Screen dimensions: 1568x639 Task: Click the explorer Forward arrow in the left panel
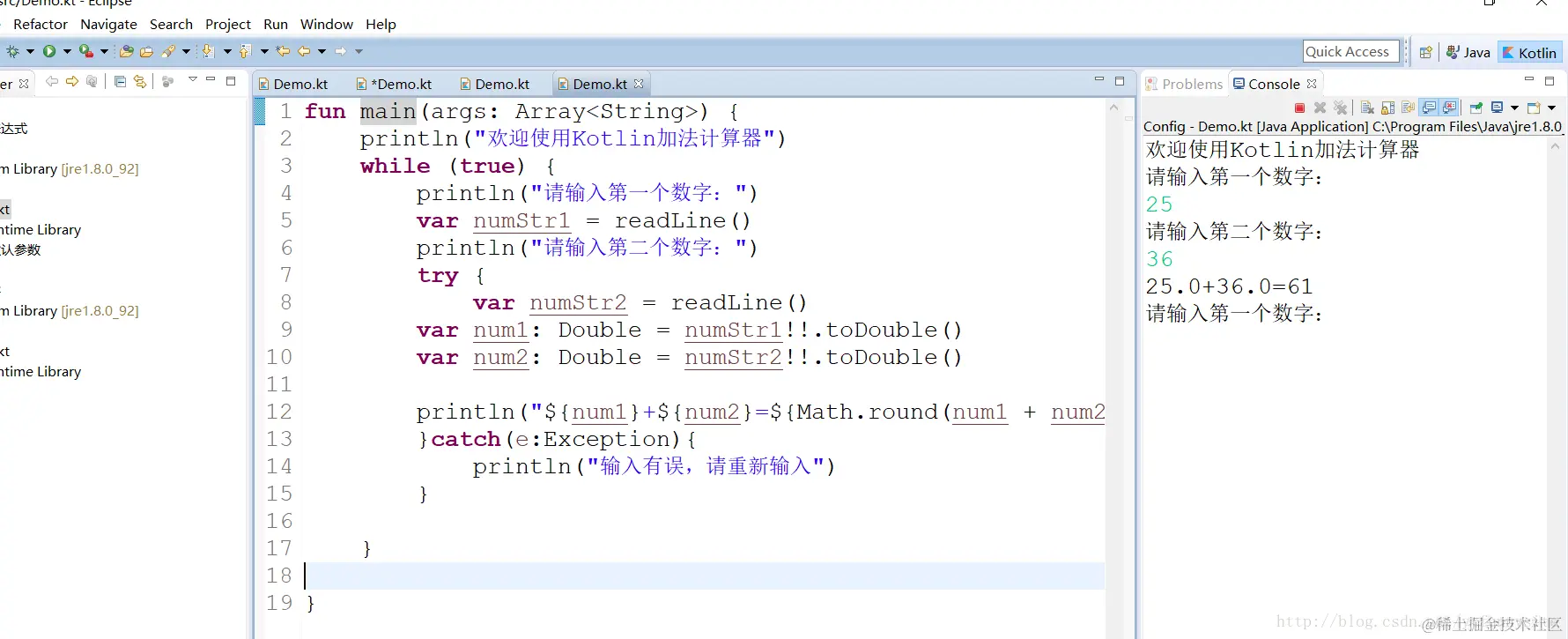pyautogui.click(x=72, y=81)
